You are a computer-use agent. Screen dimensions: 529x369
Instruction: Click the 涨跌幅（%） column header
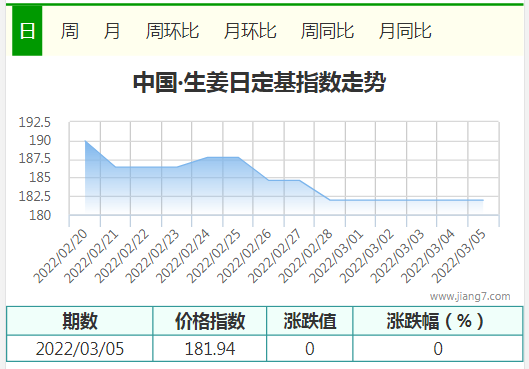click(x=438, y=321)
